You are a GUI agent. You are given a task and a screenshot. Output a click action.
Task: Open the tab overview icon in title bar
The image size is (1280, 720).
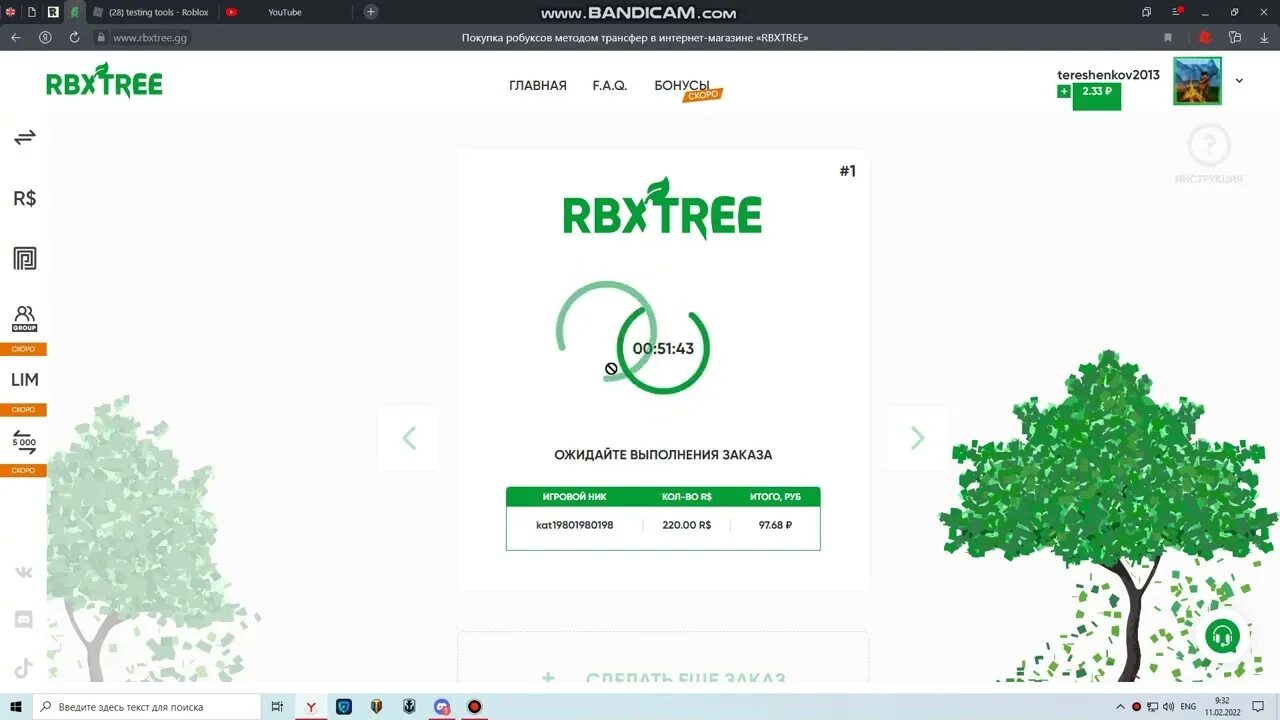(x=1147, y=12)
